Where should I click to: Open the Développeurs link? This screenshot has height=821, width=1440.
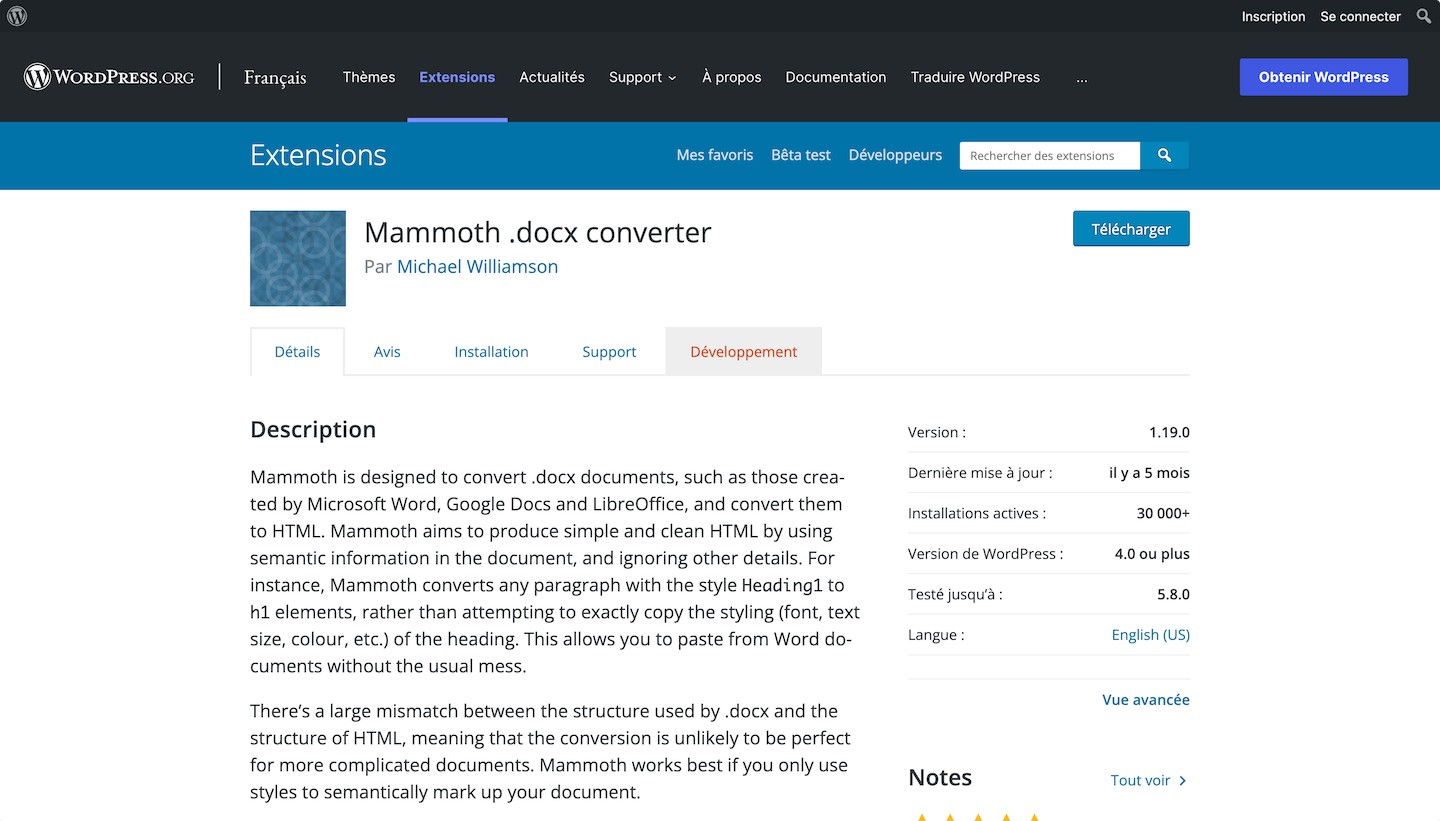pyautogui.click(x=895, y=155)
